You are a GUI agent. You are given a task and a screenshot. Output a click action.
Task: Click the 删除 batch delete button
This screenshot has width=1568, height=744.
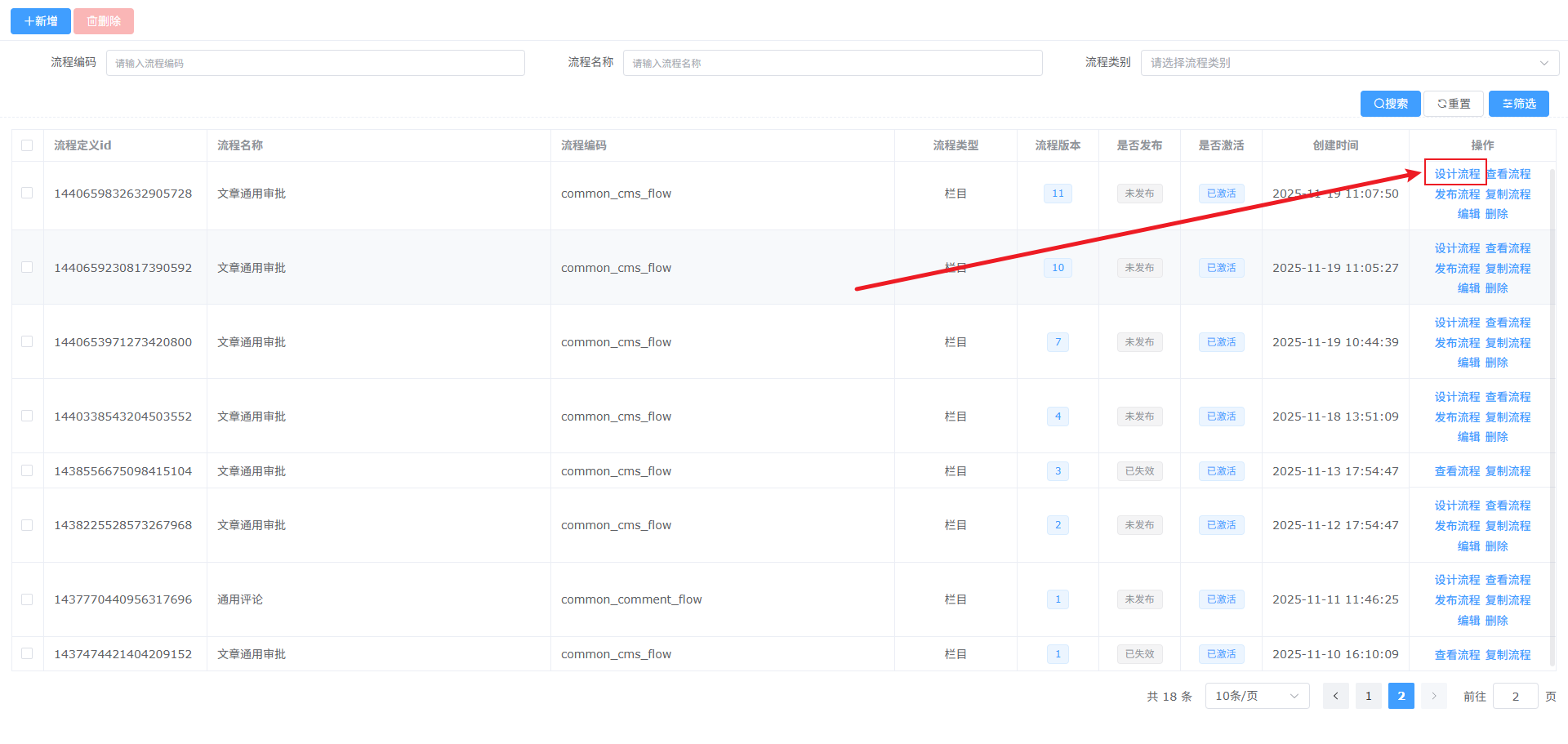click(104, 21)
